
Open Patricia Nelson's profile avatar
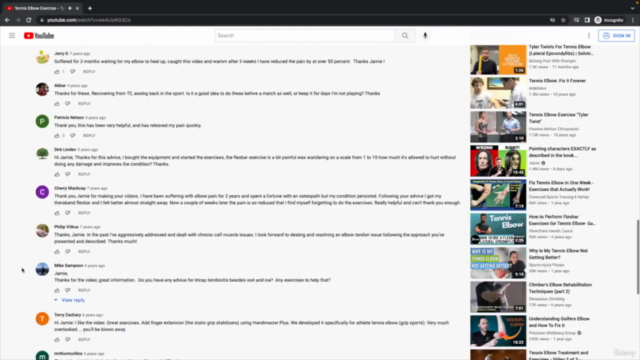coord(42,121)
